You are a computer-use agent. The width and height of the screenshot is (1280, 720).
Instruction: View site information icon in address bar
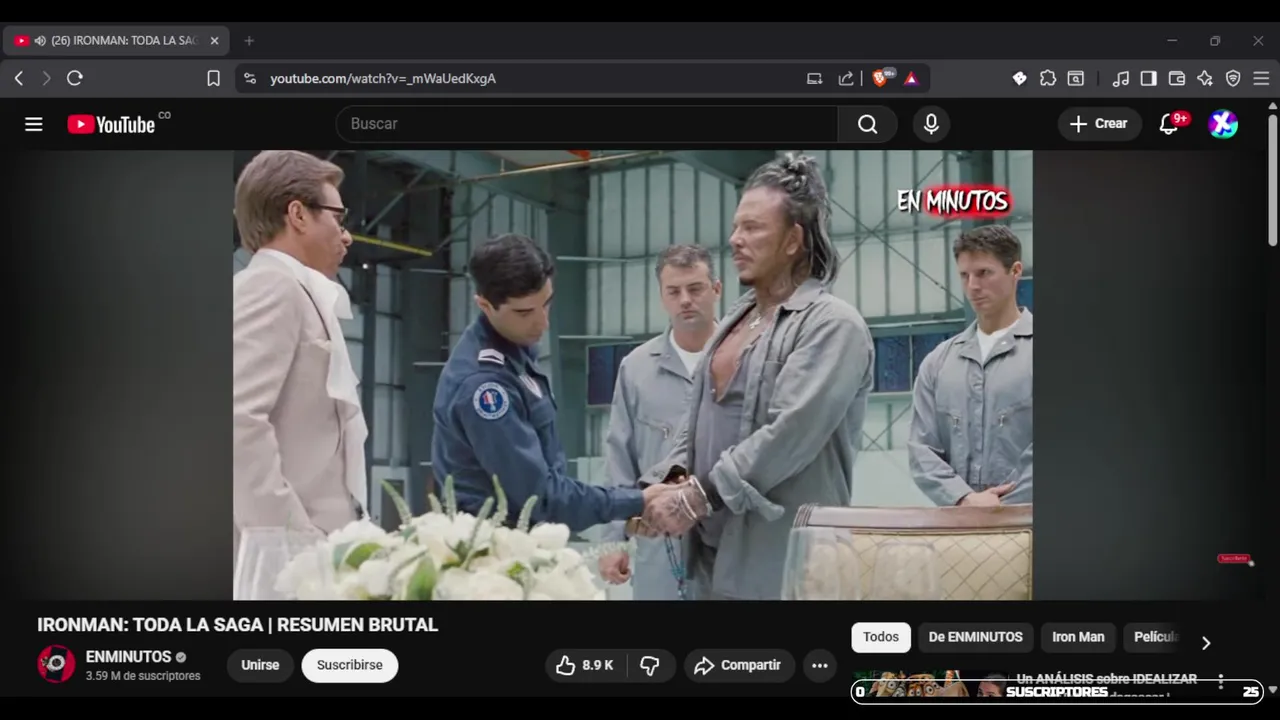(x=250, y=78)
